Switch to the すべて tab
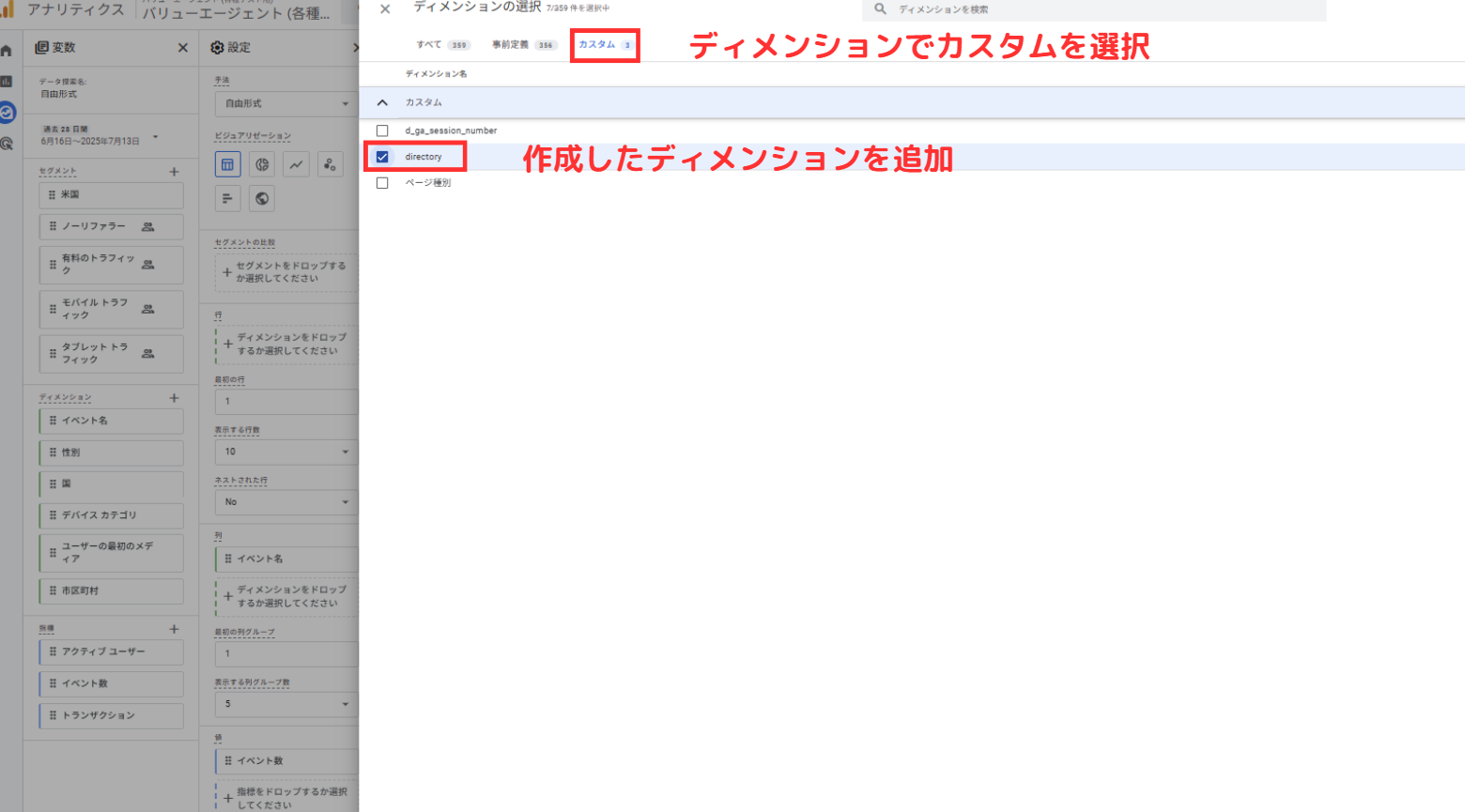The width and height of the screenshot is (1465, 812). pyautogui.click(x=442, y=44)
